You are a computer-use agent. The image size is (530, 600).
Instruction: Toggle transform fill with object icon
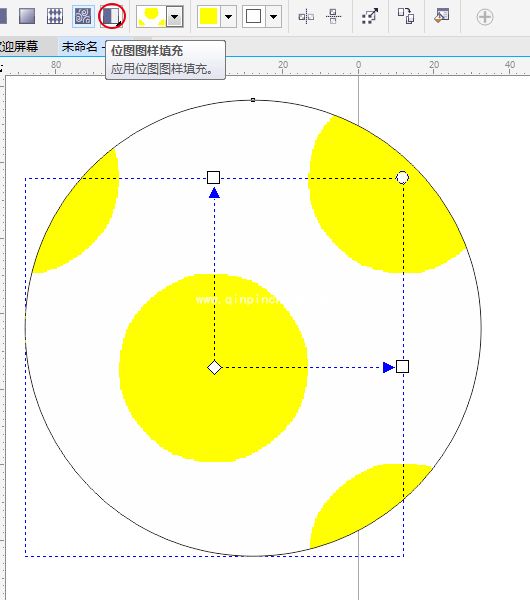coord(370,16)
